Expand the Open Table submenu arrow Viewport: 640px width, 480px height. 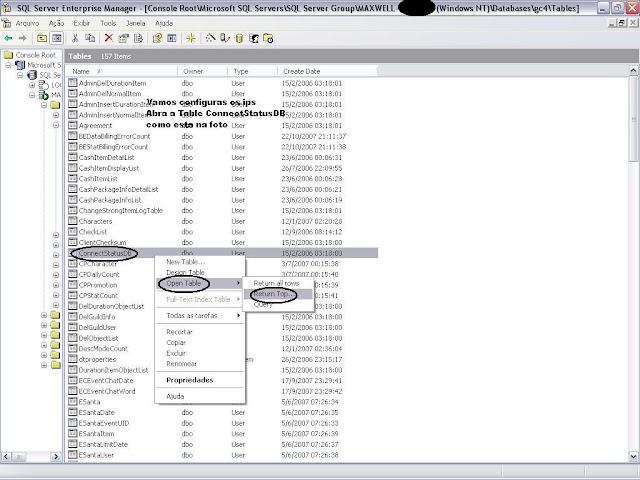pyautogui.click(x=238, y=283)
